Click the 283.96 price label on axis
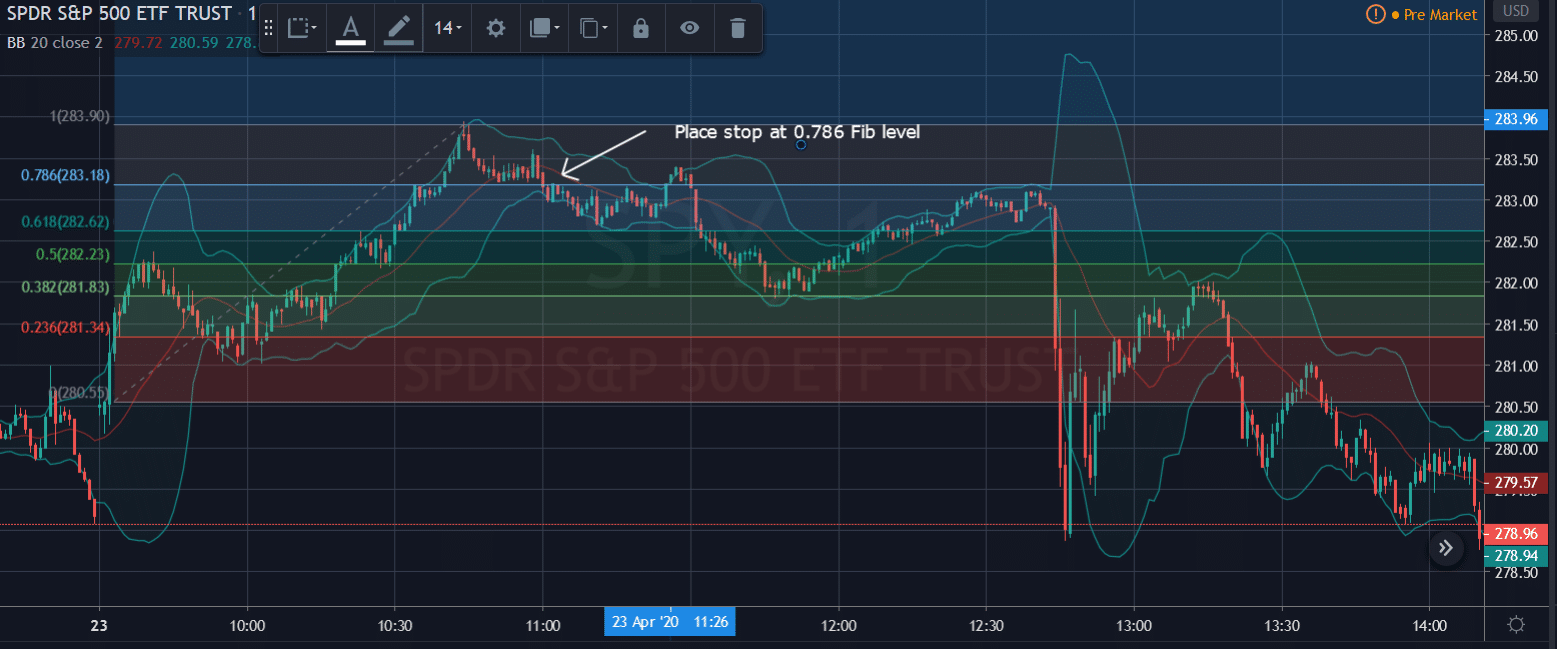Screen dimensions: 1557x649 point(1516,120)
